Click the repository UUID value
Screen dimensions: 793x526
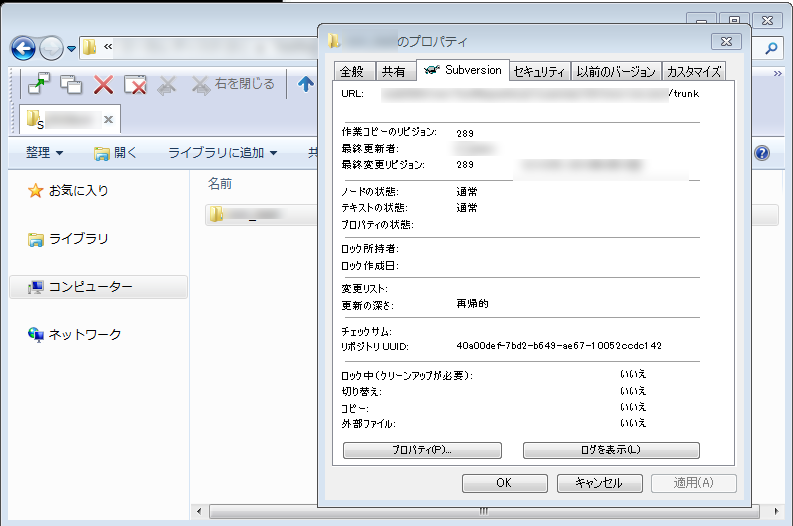(559, 346)
